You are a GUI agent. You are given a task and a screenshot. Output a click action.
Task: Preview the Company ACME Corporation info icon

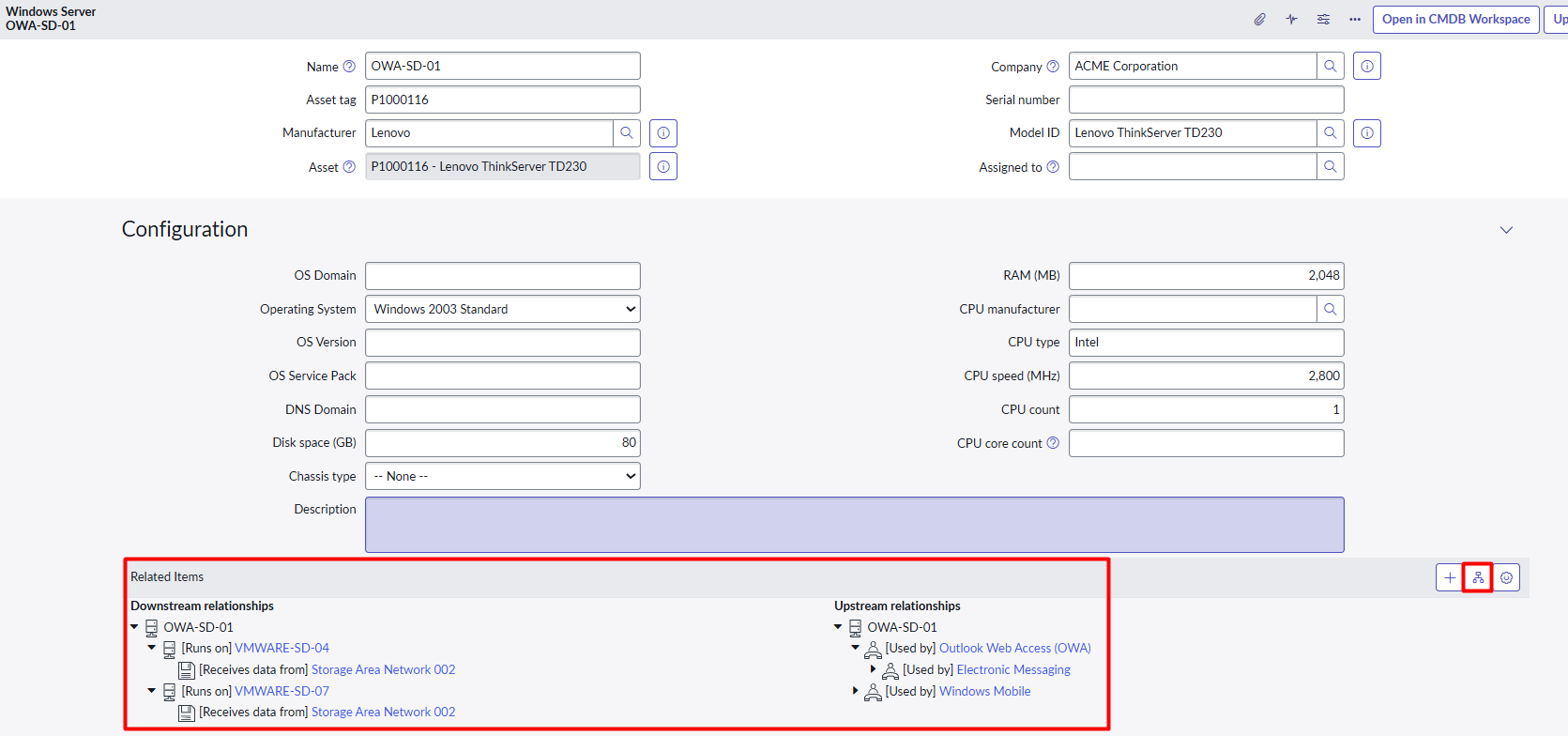[1367, 66]
